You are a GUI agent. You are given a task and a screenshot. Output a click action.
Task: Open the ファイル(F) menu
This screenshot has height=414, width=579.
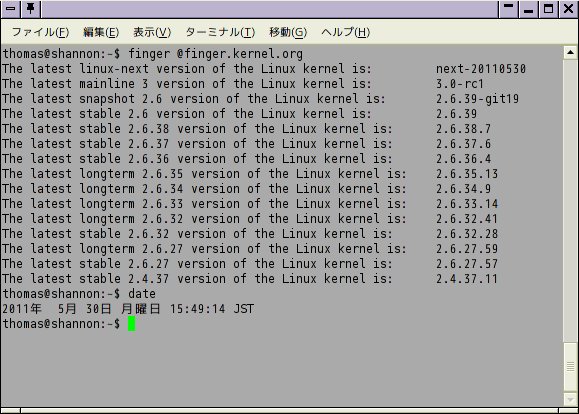coord(40,32)
